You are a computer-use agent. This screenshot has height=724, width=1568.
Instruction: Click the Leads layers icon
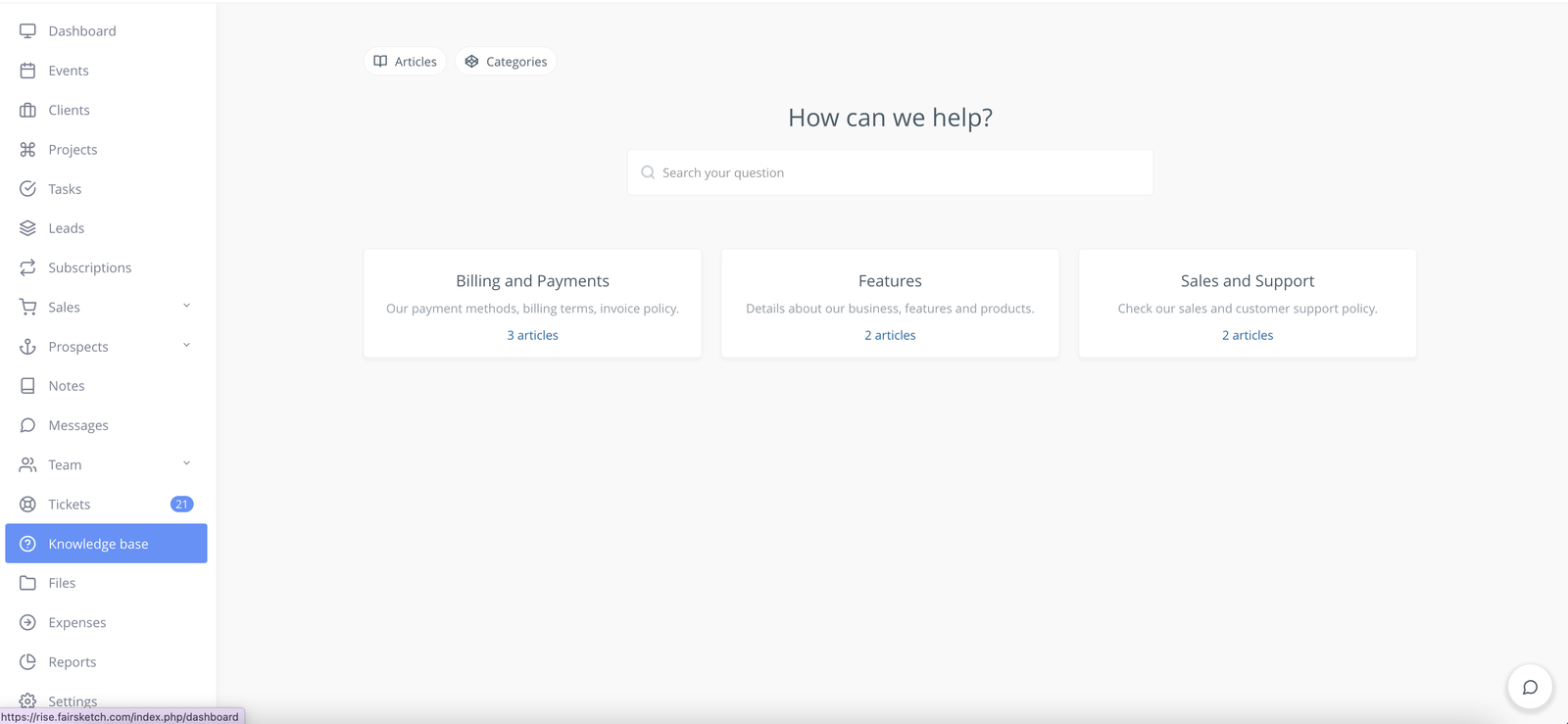(x=27, y=228)
